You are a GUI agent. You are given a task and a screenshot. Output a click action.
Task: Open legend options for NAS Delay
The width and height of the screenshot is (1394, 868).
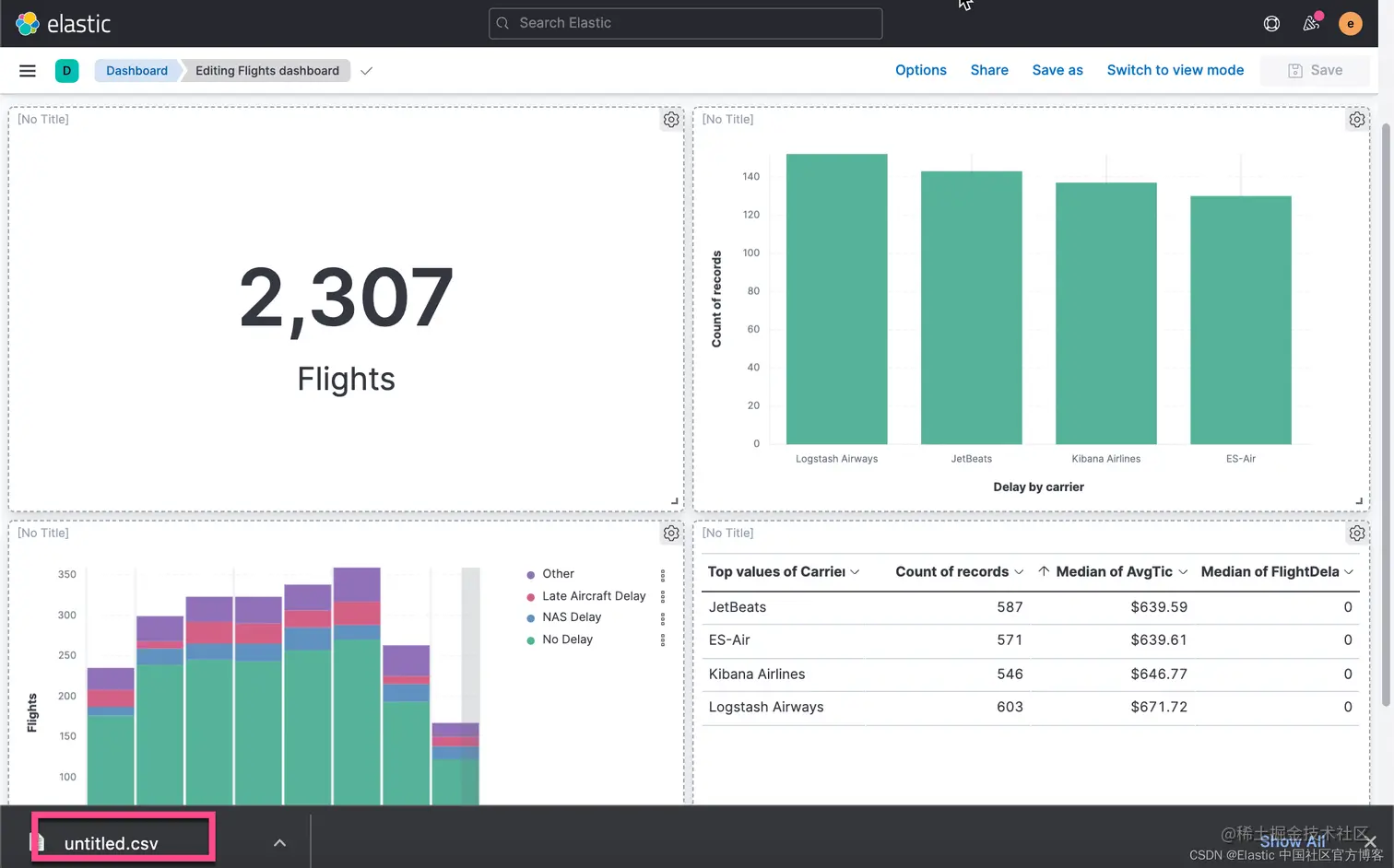coord(663,618)
